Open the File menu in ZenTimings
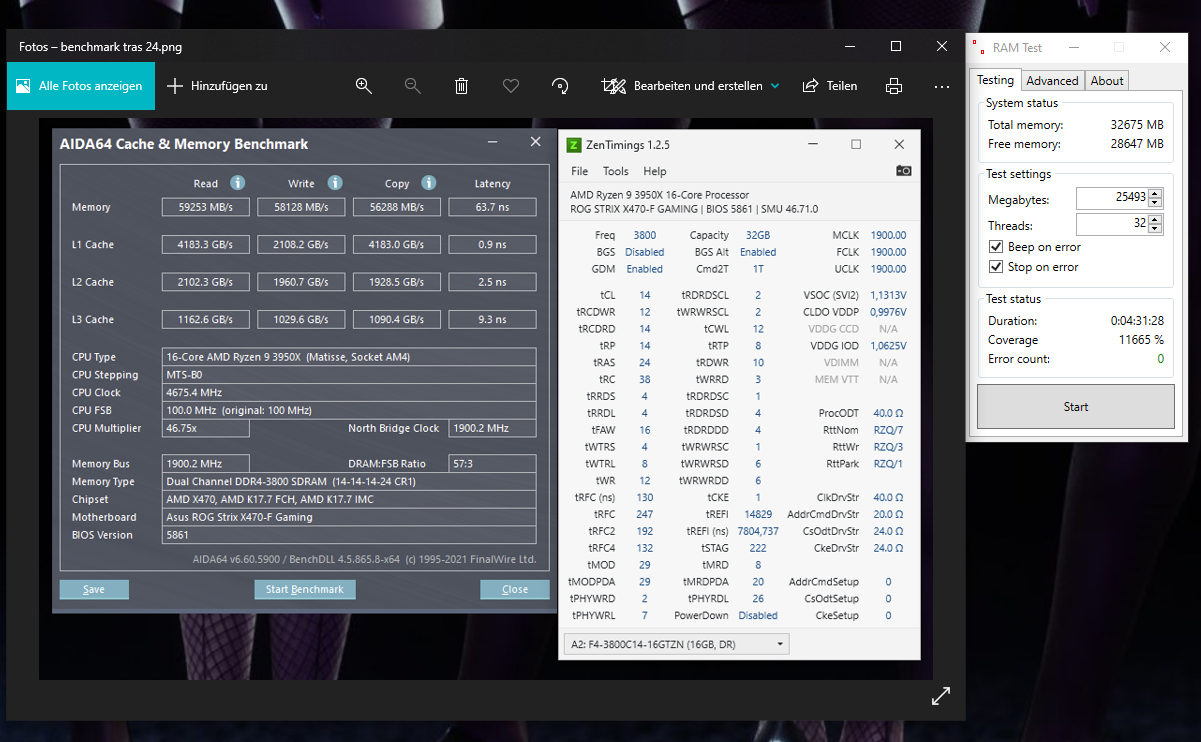Image resolution: width=1201 pixels, height=742 pixels. 579,171
